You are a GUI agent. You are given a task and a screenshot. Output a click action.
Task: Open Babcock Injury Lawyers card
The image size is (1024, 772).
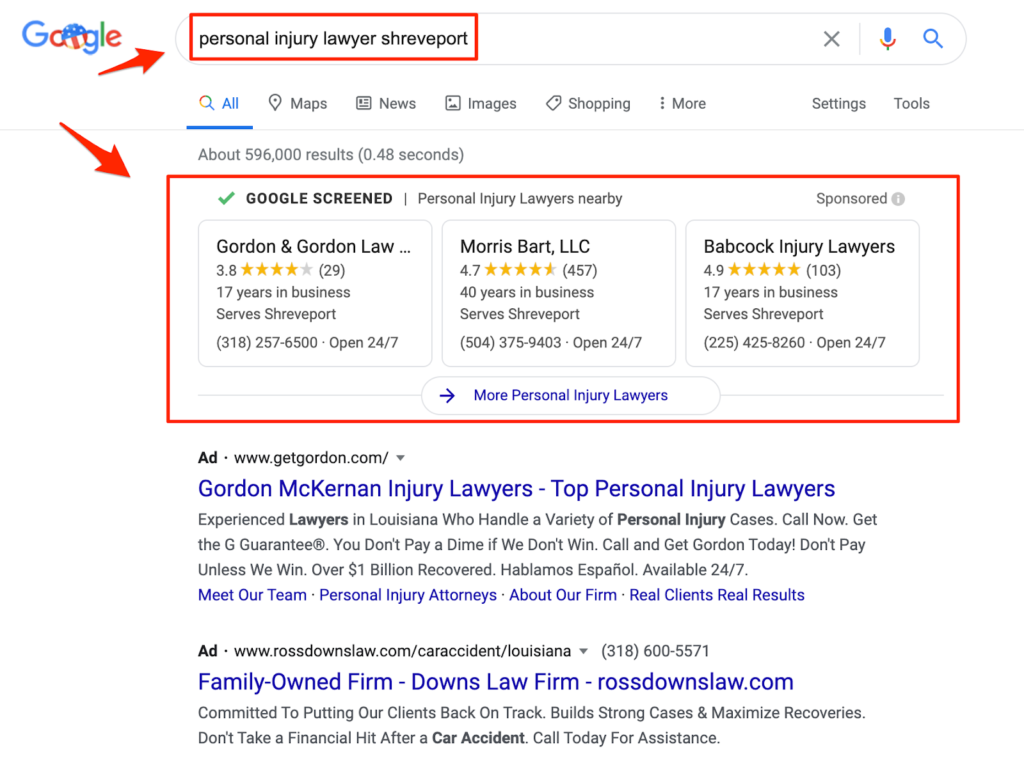click(x=802, y=293)
